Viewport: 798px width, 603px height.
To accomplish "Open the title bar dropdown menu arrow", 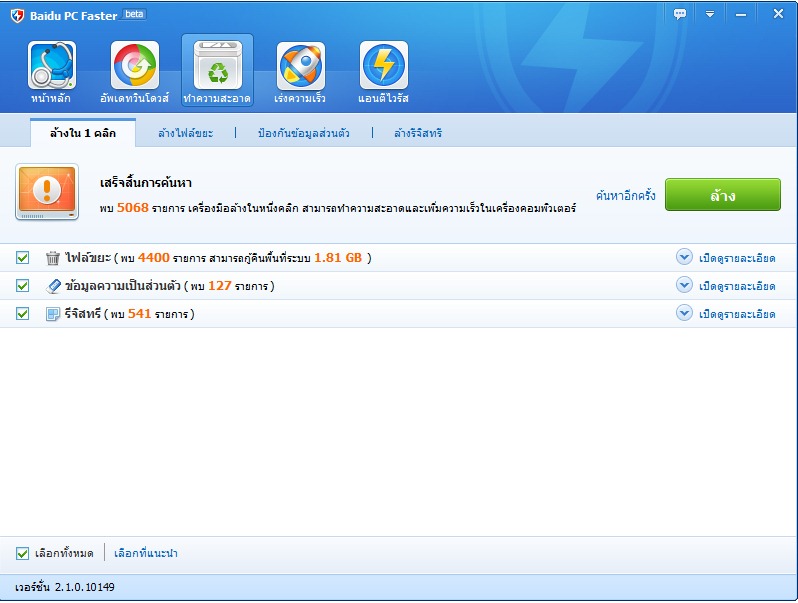I will pos(710,14).
